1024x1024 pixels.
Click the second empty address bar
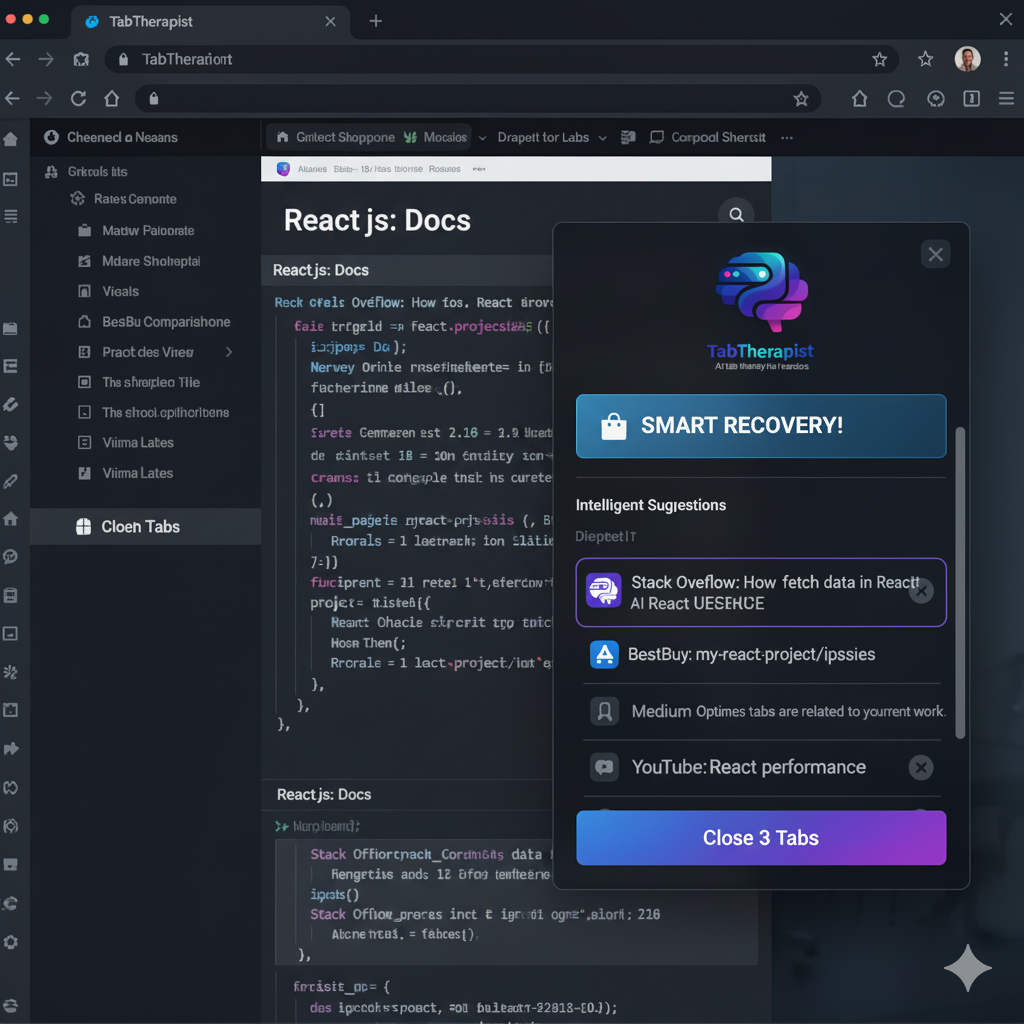(x=478, y=99)
